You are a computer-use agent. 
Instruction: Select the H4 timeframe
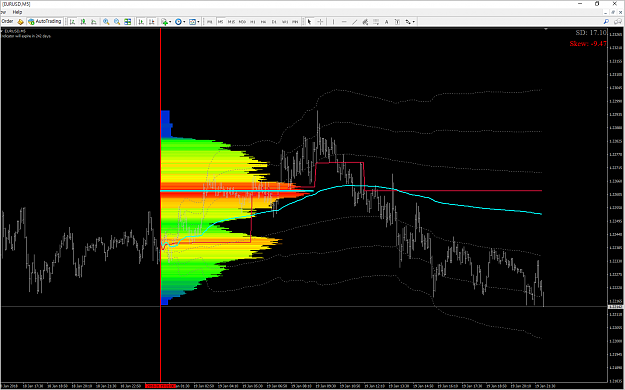(x=263, y=22)
